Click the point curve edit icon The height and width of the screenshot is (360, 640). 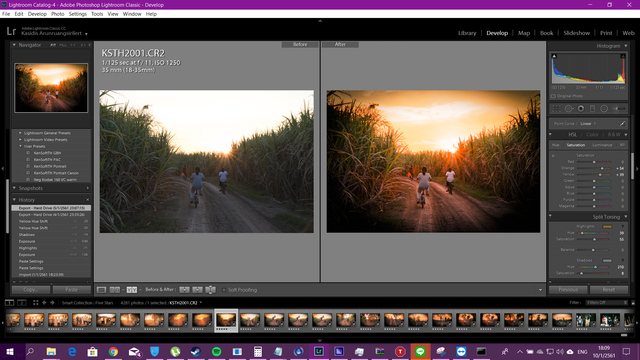click(622, 123)
